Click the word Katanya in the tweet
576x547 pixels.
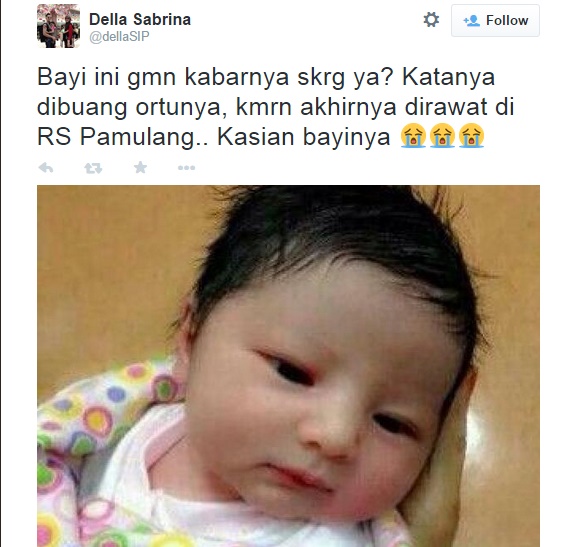tap(449, 77)
